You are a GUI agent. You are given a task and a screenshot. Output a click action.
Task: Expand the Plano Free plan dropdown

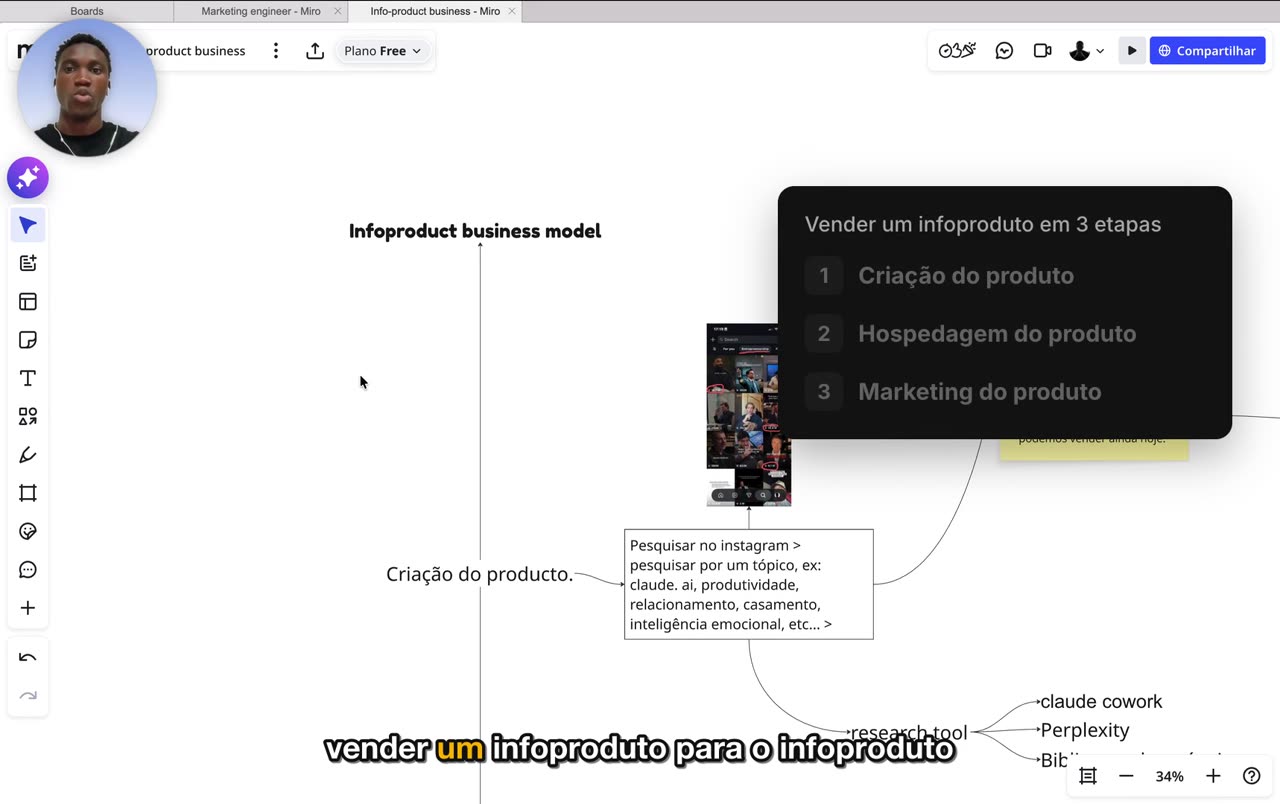coord(383,51)
